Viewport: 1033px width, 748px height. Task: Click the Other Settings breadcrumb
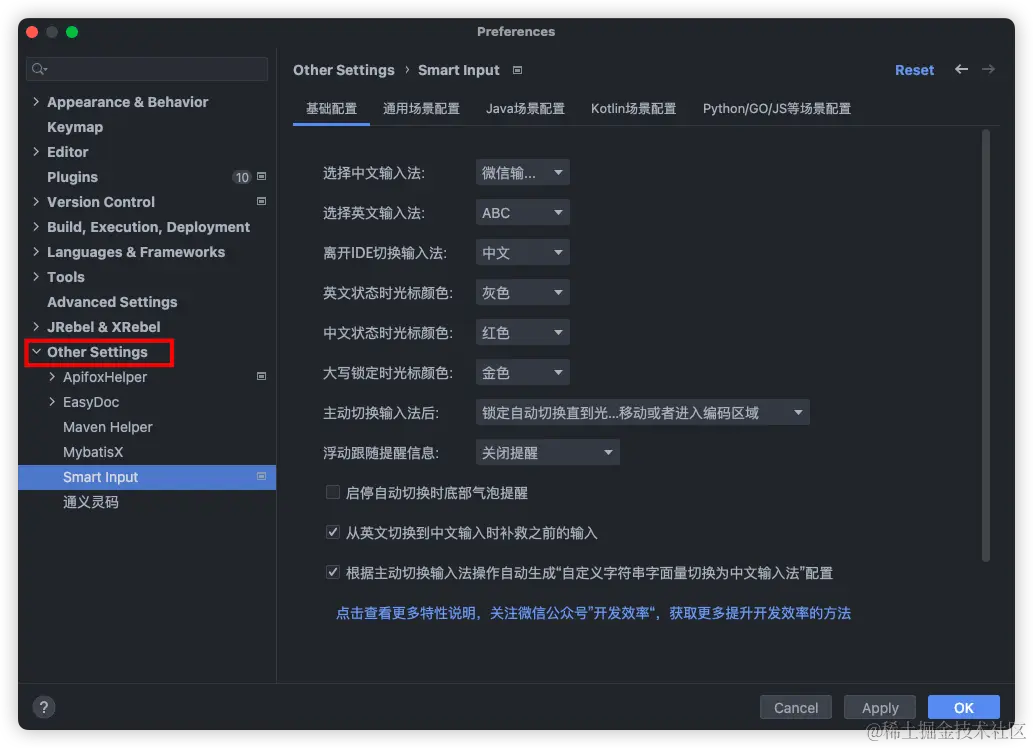pos(344,70)
